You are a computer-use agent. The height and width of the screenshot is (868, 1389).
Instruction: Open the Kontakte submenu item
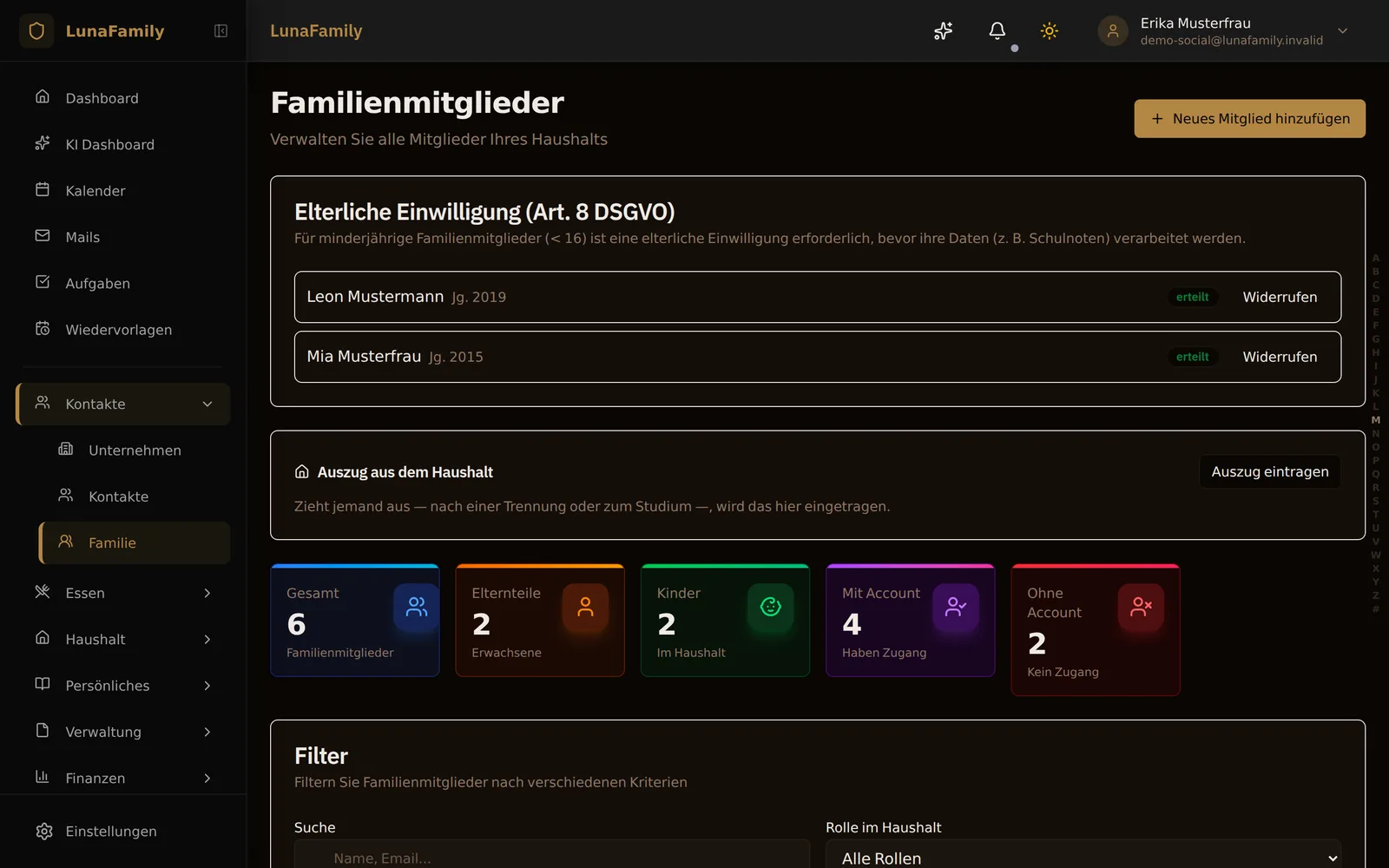click(x=135, y=496)
